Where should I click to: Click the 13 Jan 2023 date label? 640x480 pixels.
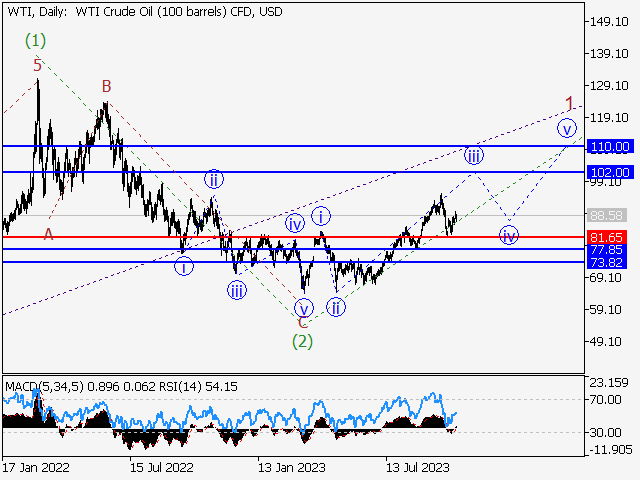[292, 467]
